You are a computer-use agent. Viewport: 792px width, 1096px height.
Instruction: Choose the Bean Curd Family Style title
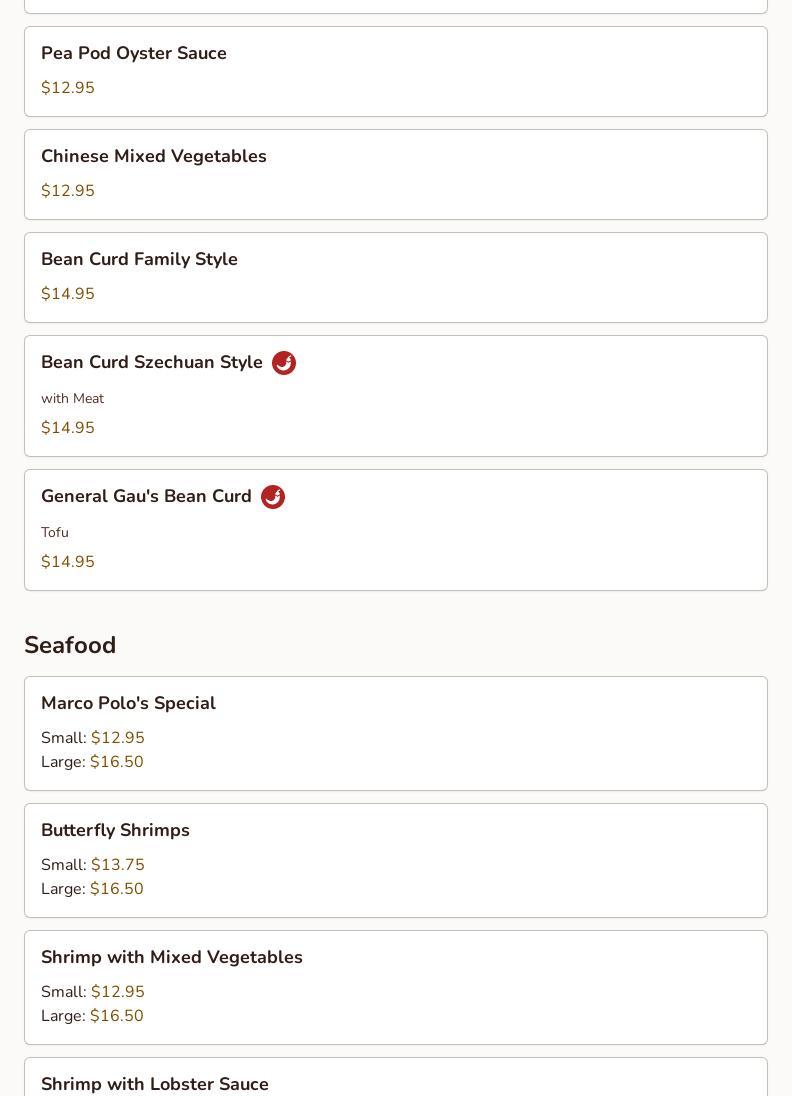point(139,259)
